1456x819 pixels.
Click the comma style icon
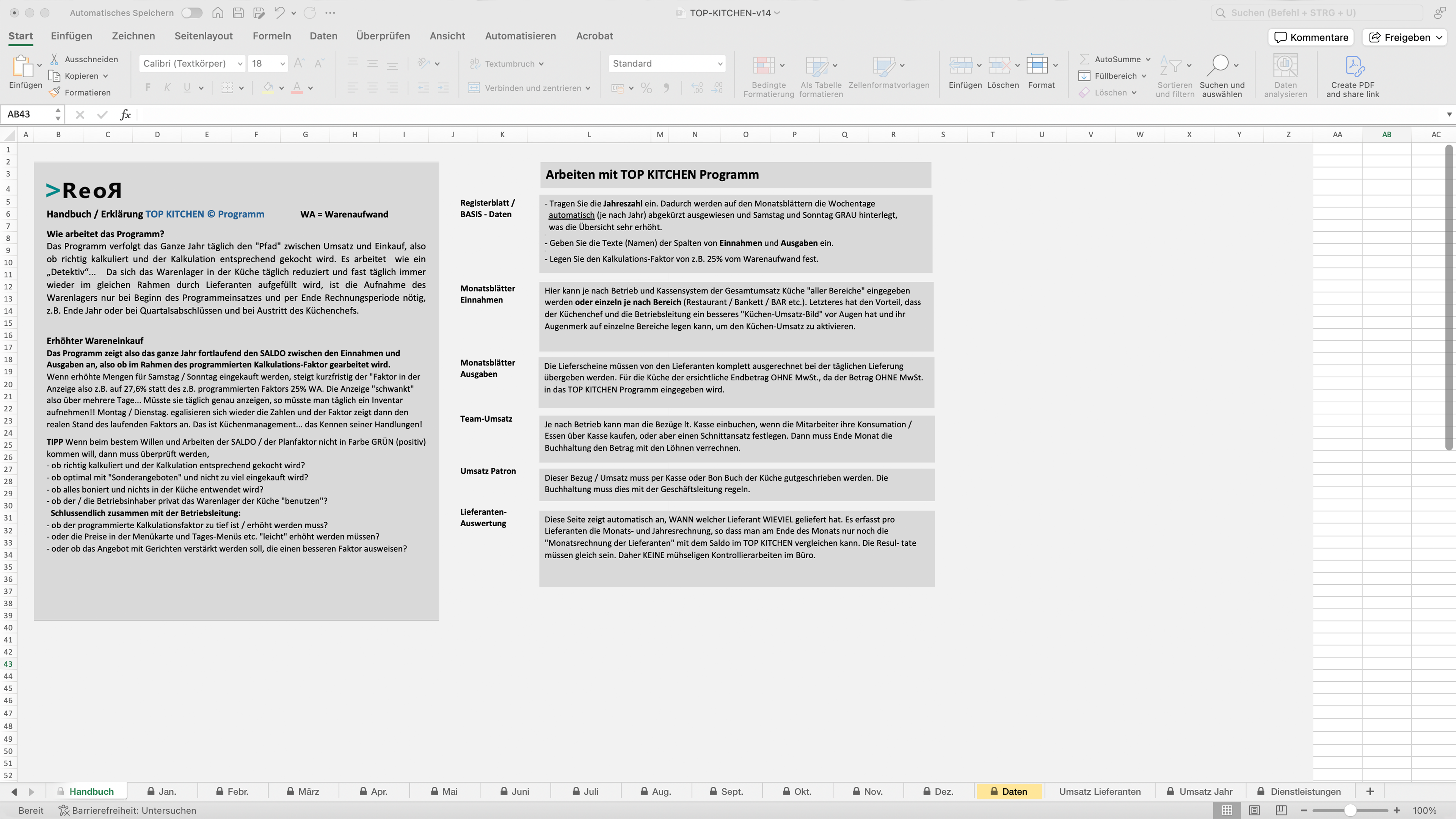click(667, 88)
